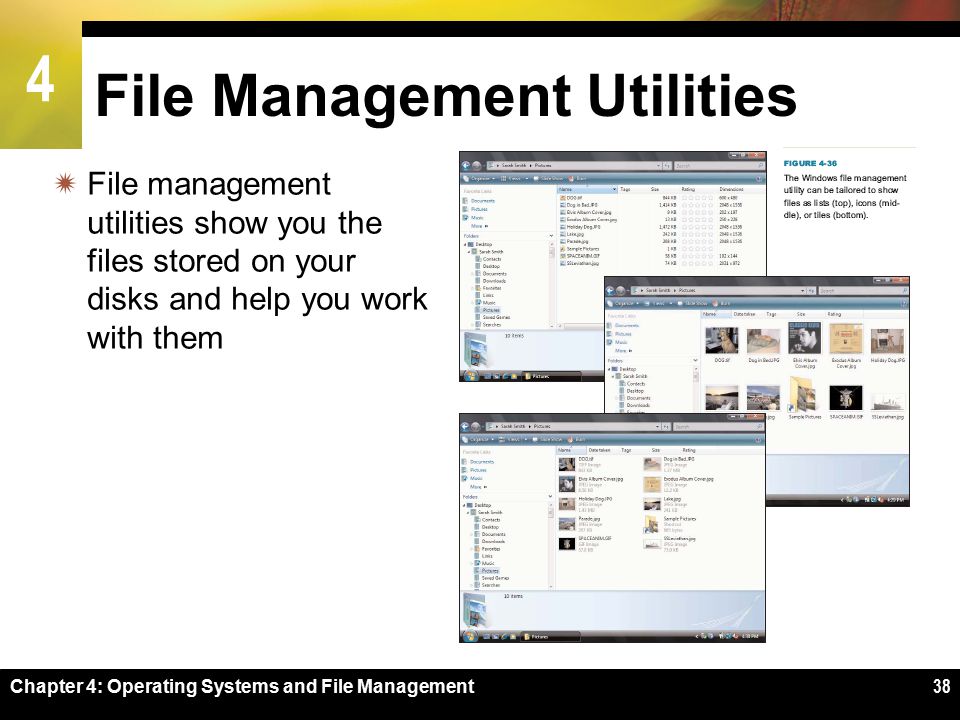The height and width of the screenshot is (720, 960).
Task: Open Views dropdown in tiles-view window
Action: tap(515, 440)
